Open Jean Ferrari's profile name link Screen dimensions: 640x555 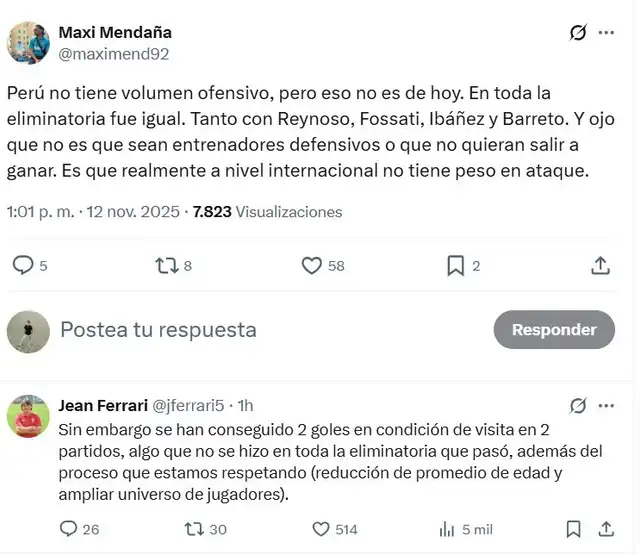pyautogui.click(x=102, y=405)
